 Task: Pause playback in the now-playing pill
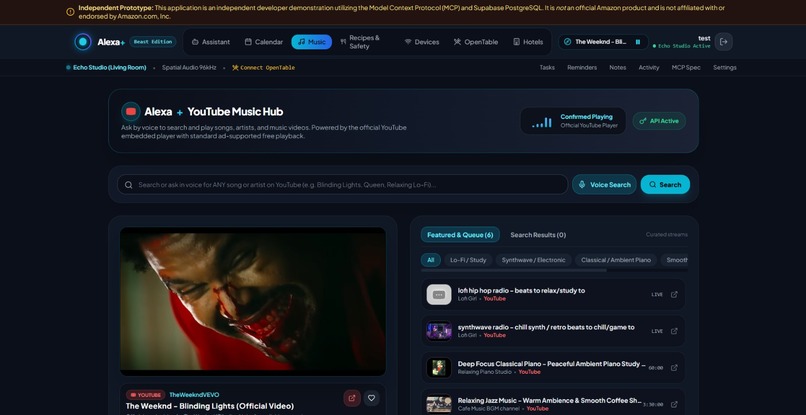[x=638, y=42]
